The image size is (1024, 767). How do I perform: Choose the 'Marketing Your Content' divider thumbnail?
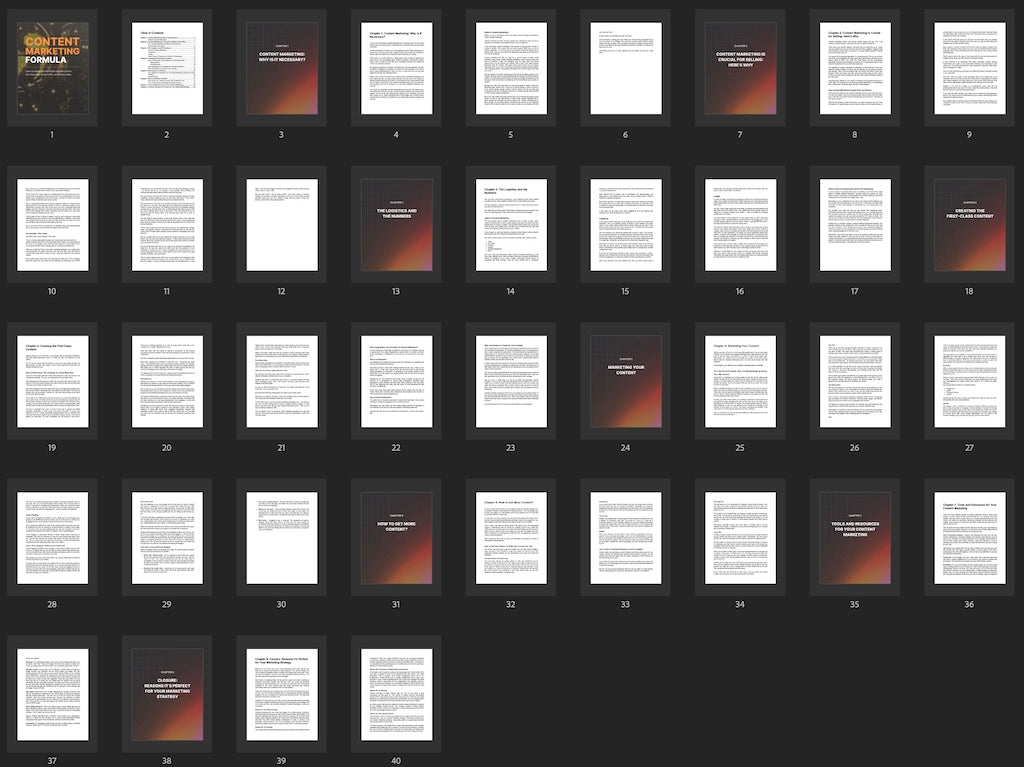(625, 381)
